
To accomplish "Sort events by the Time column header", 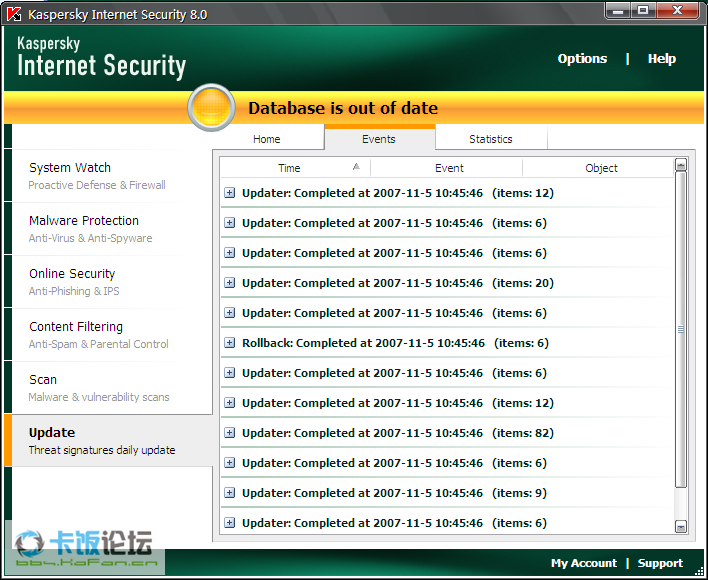I will (295, 168).
